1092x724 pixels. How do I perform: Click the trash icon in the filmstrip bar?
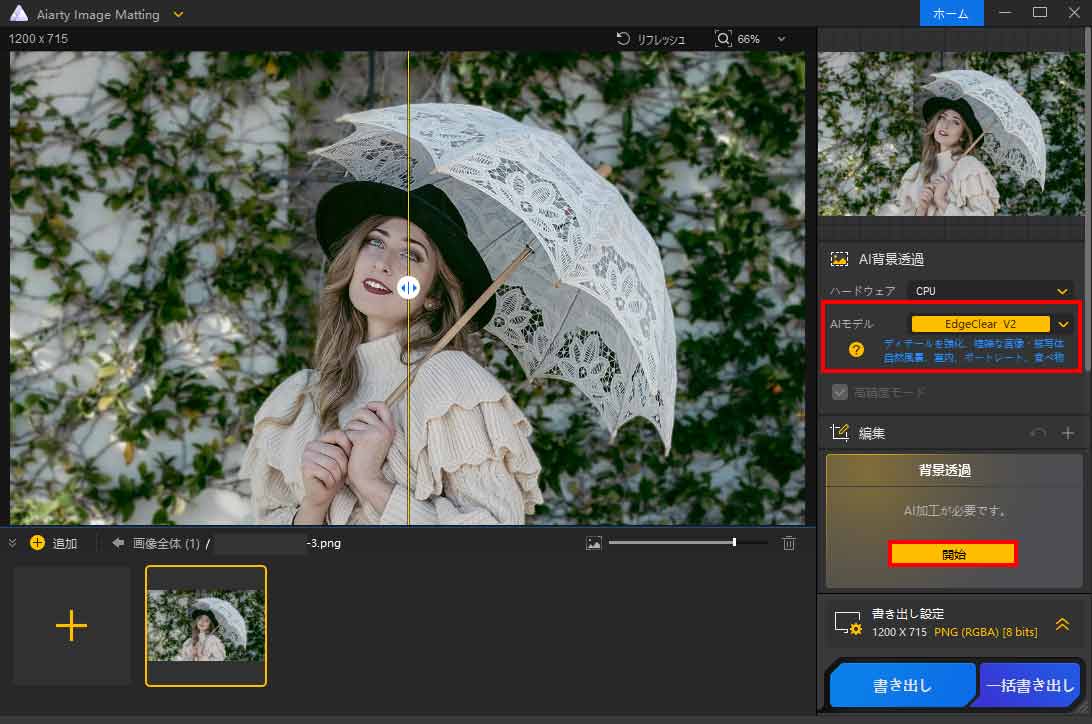(789, 543)
